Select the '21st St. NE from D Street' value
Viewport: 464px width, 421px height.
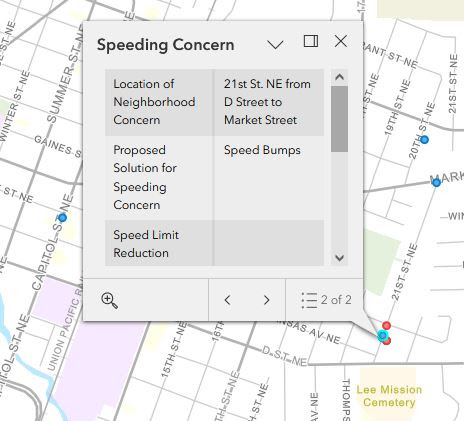[268, 102]
